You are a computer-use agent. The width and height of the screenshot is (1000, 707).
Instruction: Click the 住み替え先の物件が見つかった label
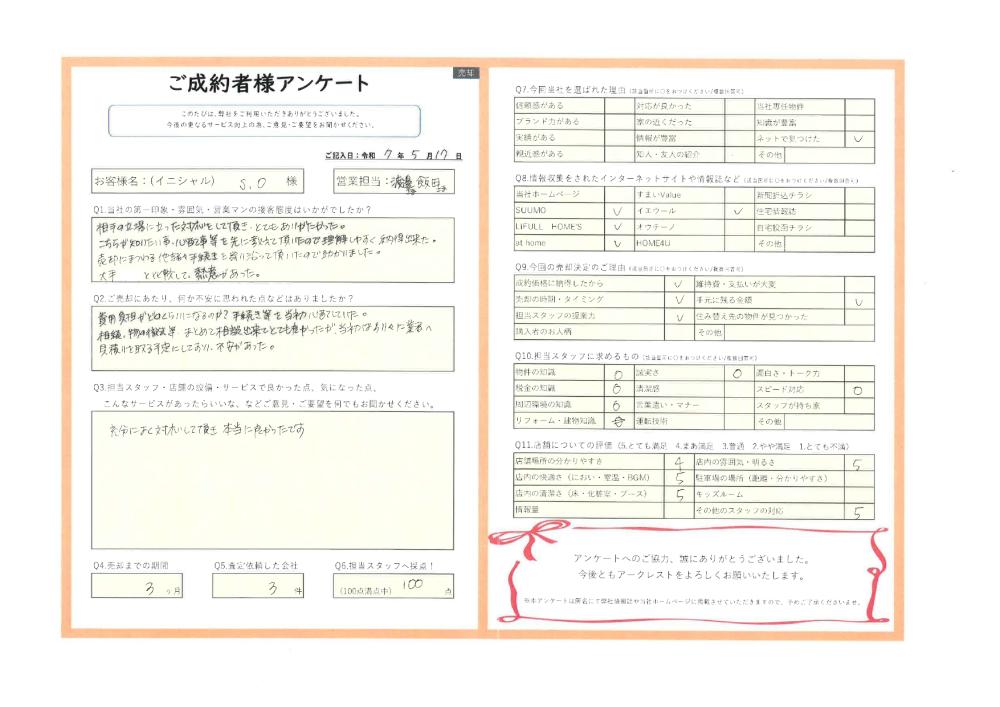(x=751, y=316)
